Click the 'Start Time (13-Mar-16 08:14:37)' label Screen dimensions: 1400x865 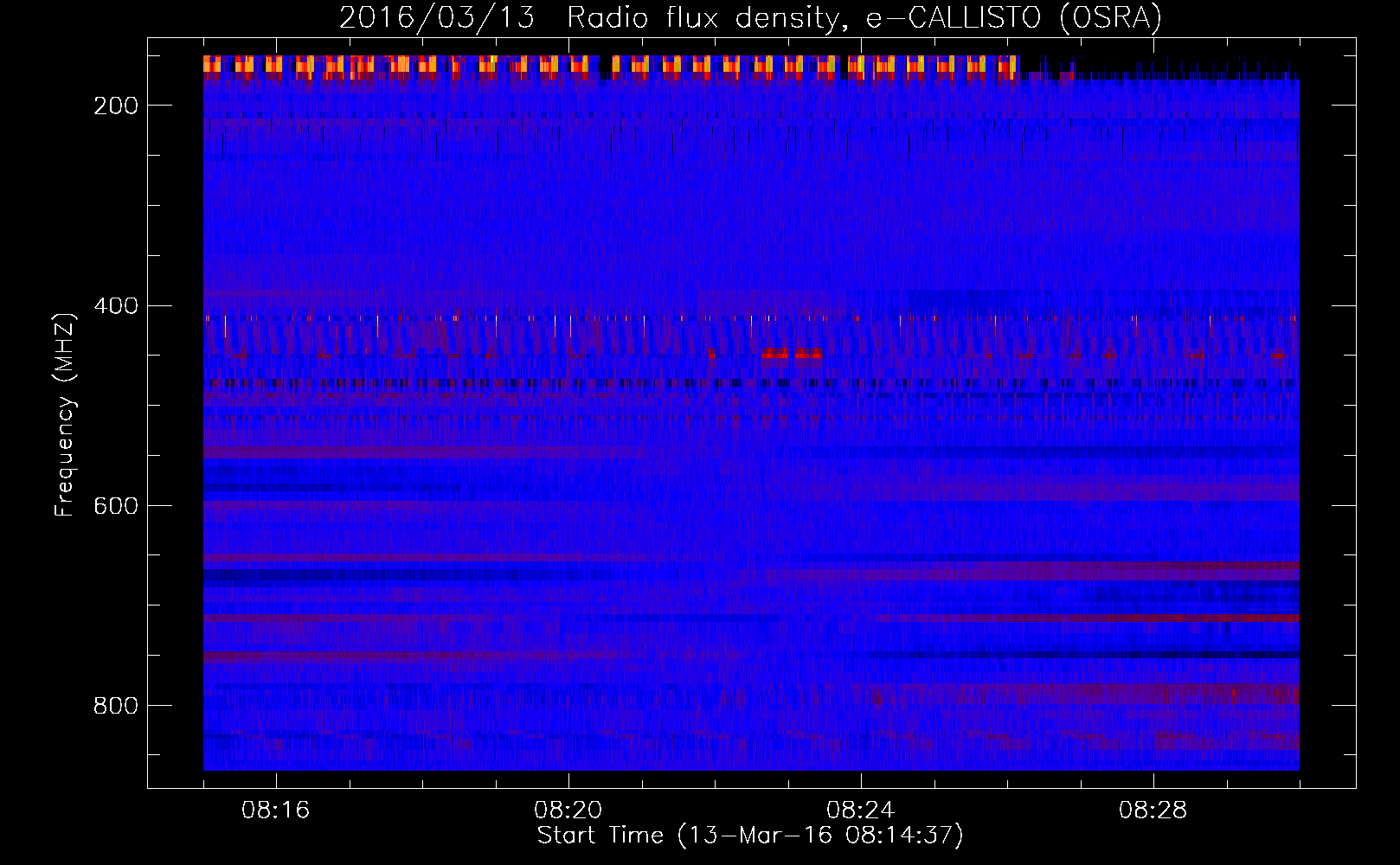pos(750,836)
